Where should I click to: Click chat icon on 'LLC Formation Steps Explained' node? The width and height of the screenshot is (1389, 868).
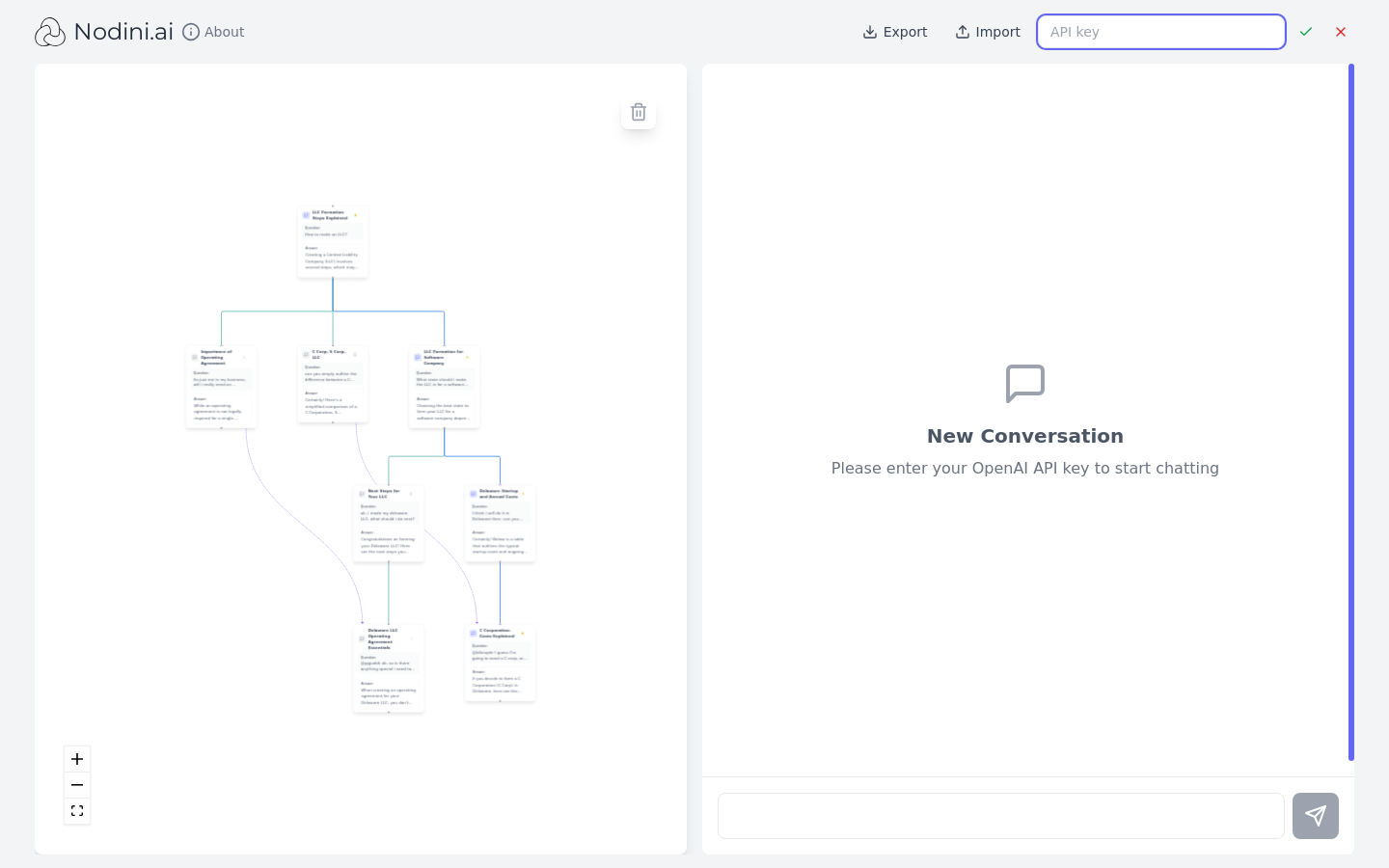pos(306,215)
